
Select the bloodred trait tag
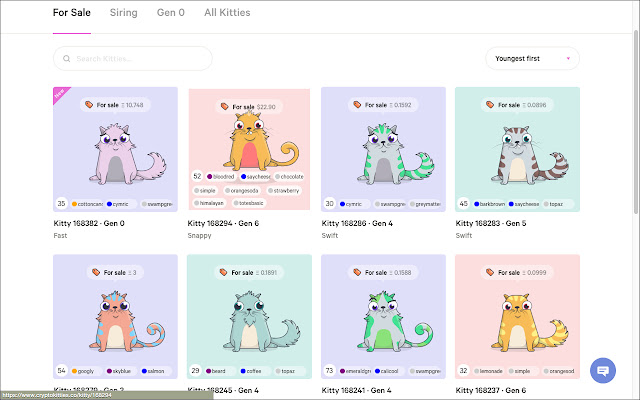click(x=221, y=176)
